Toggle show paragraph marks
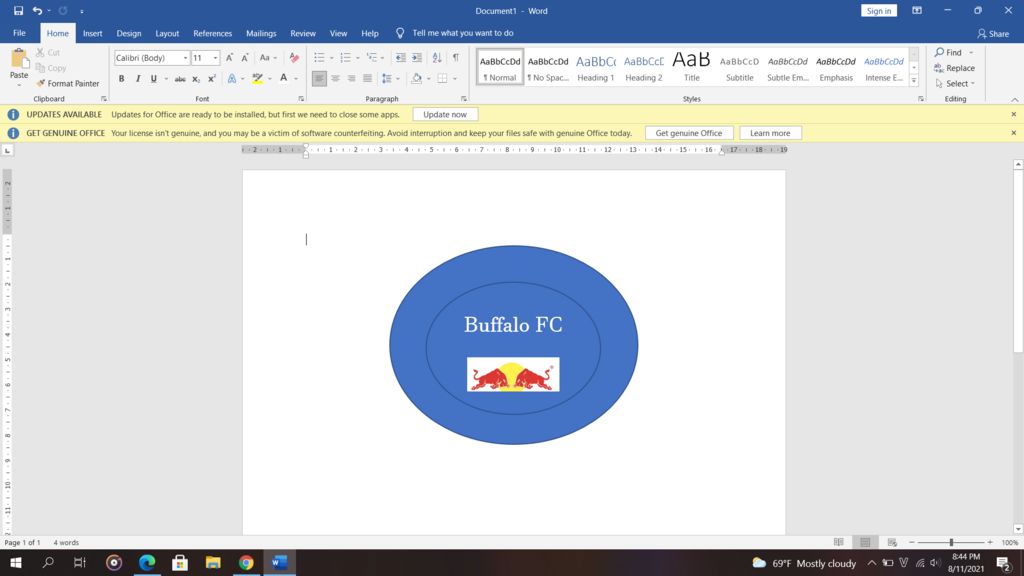This screenshot has height=576, width=1024. [456, 57]
